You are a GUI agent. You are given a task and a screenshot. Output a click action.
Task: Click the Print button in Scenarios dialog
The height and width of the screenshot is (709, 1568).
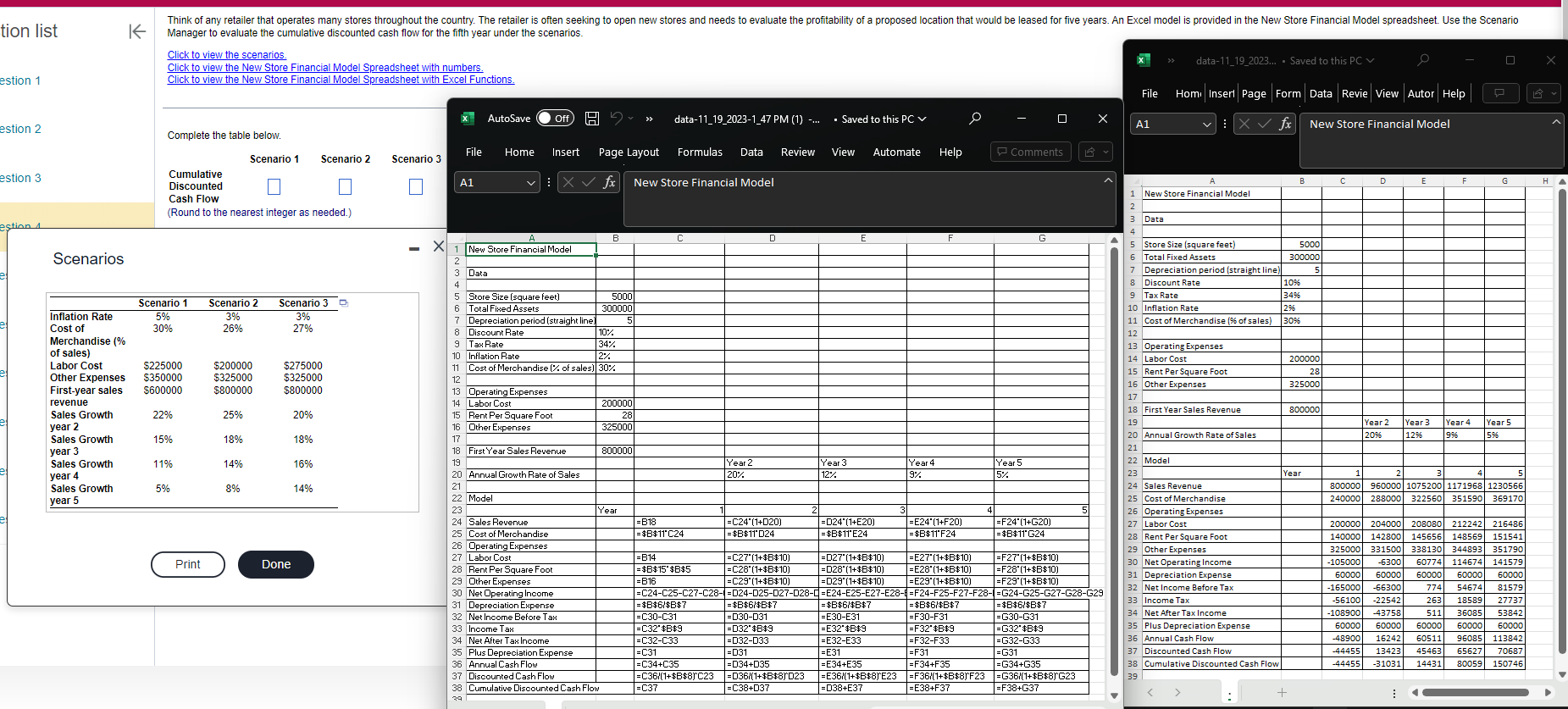point(188,564)
